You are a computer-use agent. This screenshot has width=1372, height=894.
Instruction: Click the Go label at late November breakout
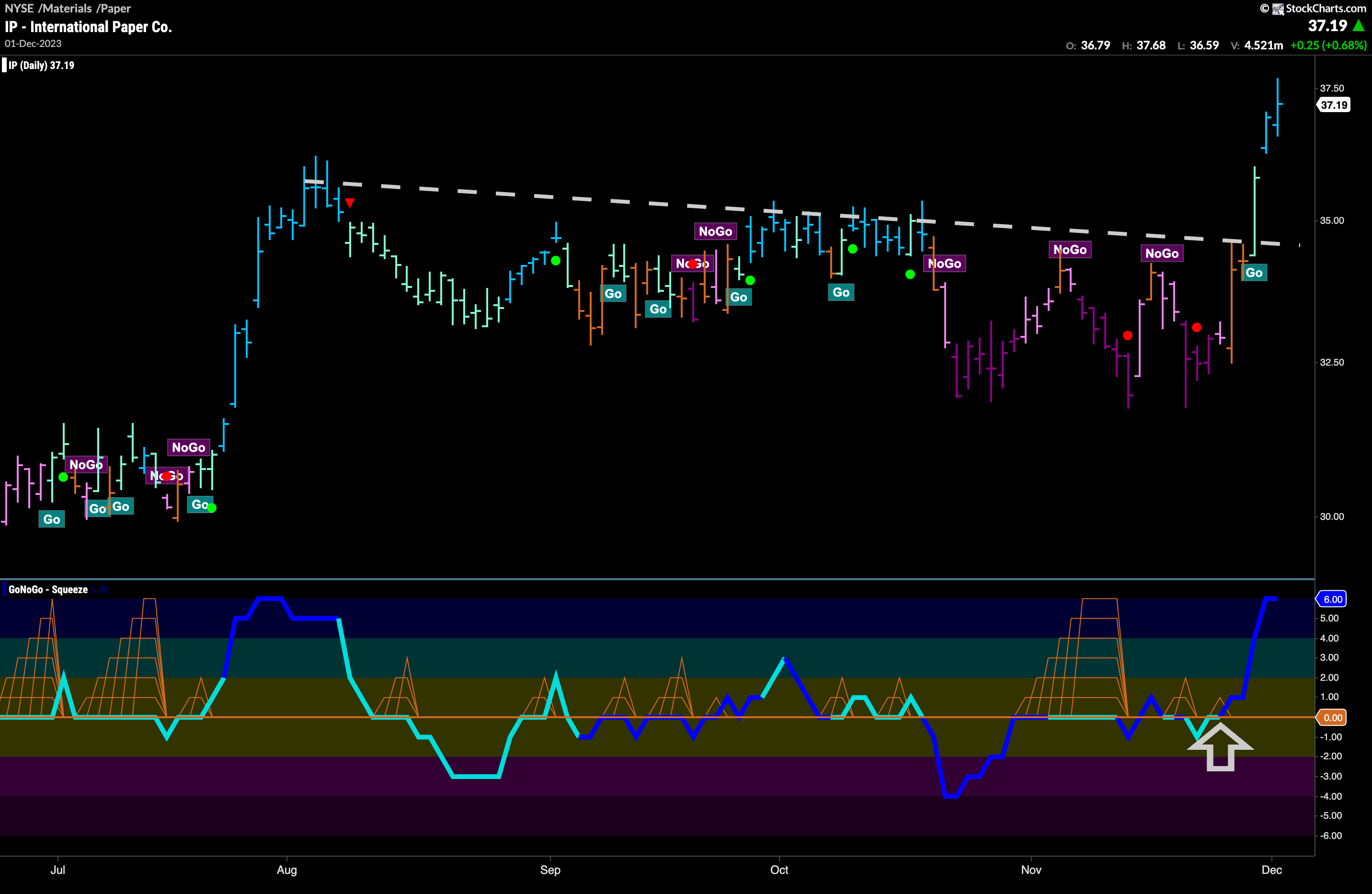point(1254,273)
